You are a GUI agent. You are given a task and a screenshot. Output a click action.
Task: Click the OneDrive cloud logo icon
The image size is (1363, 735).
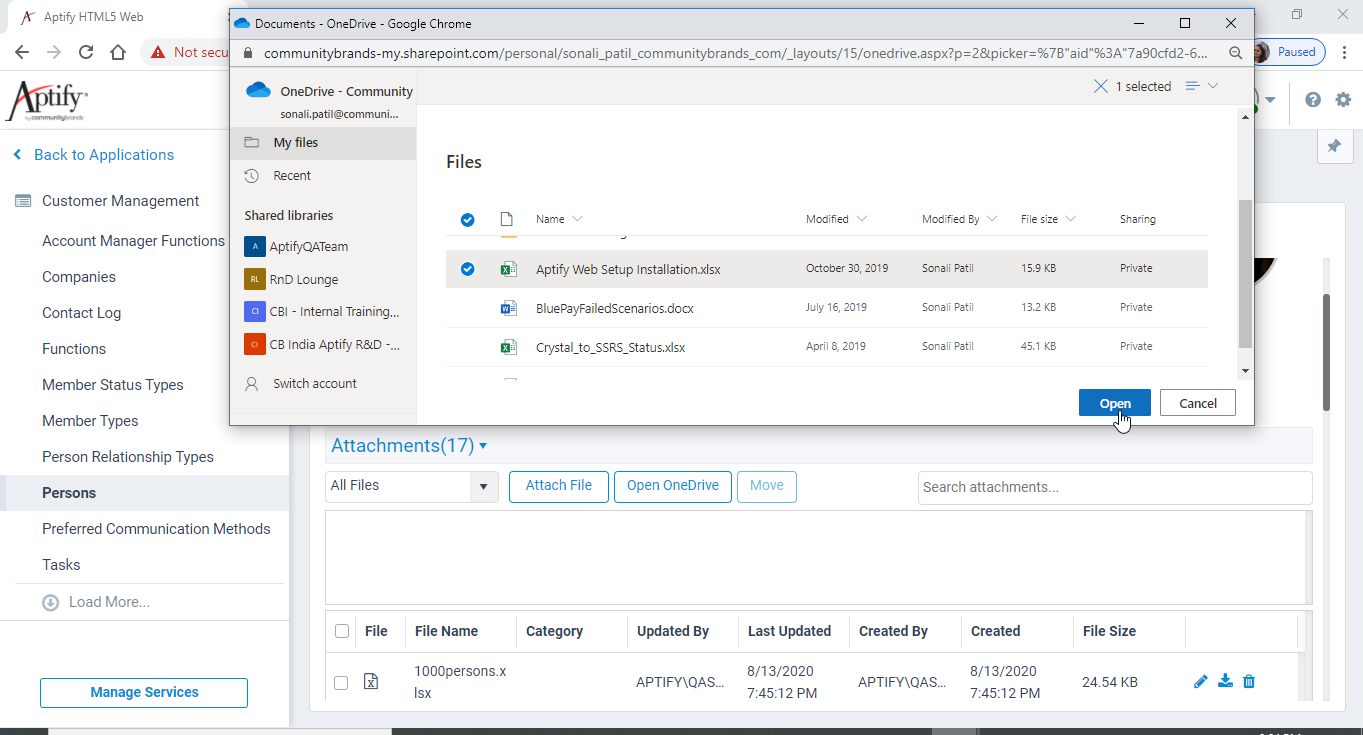tap(258, 90)
